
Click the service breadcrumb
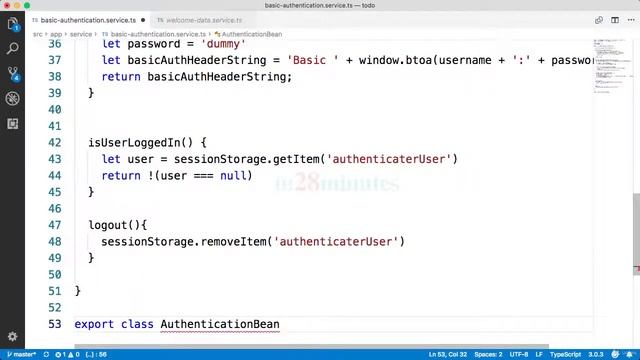click(x=81, y=34)
